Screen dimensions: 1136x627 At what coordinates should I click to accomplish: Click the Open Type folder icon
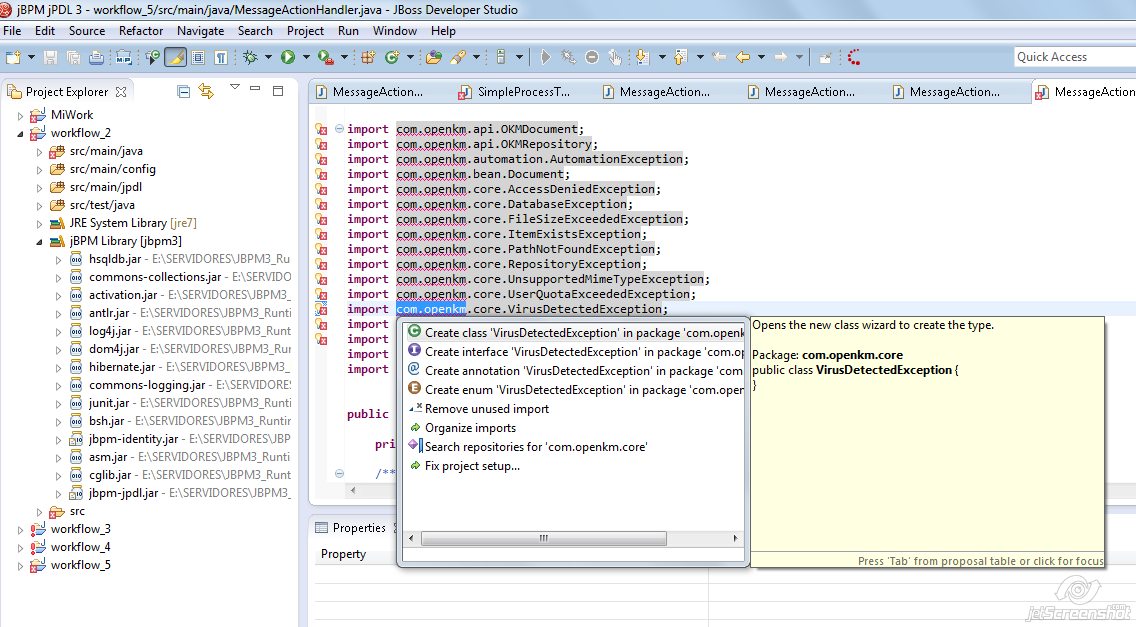click(433, 57)
